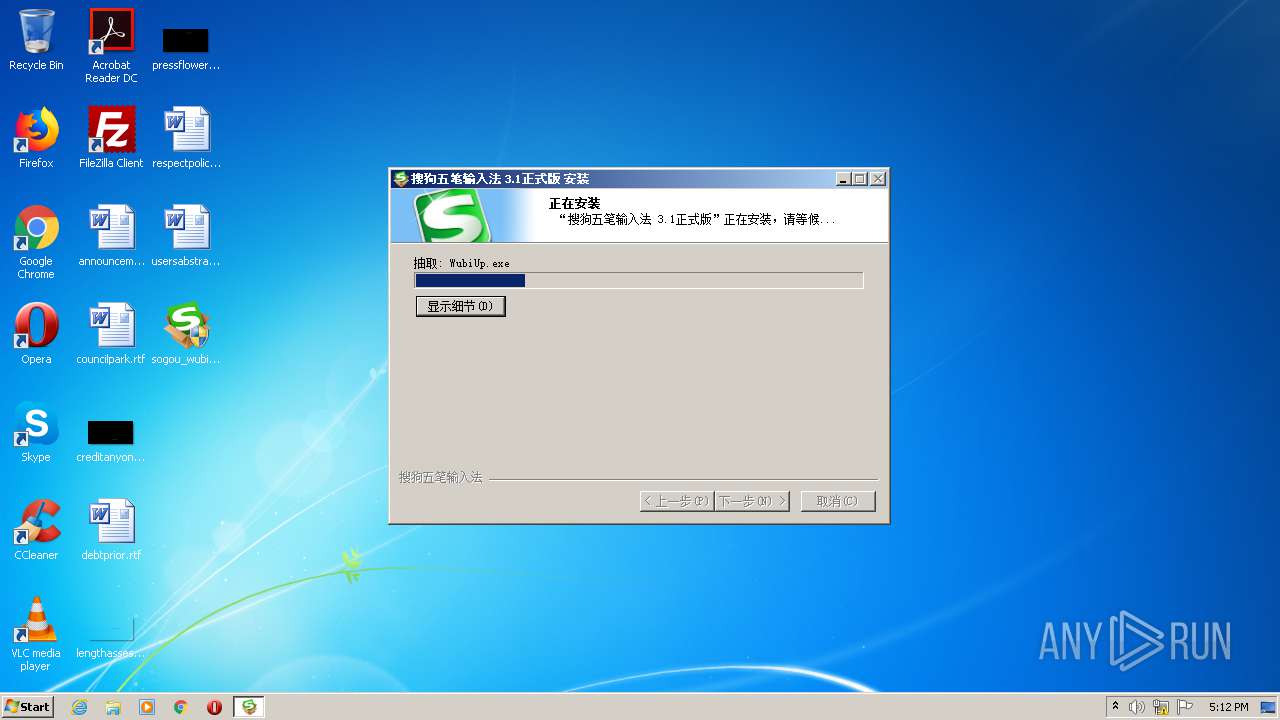Select the respectpolic document icon
Image resolution: width=1280 pixels, height=720 pixels.
tap(186, 138)
